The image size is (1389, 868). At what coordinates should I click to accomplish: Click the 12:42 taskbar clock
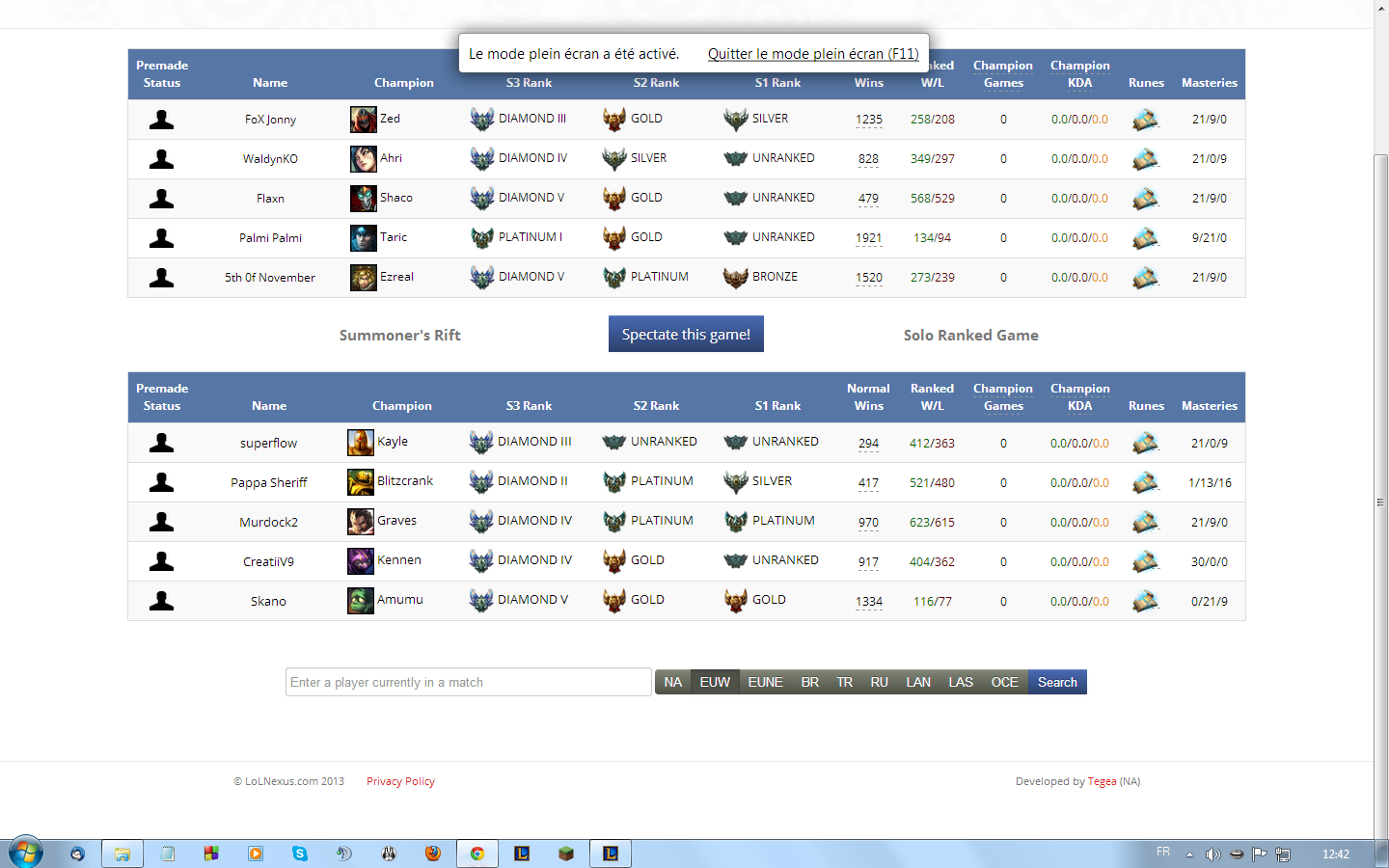click(x=1336, y=854)
